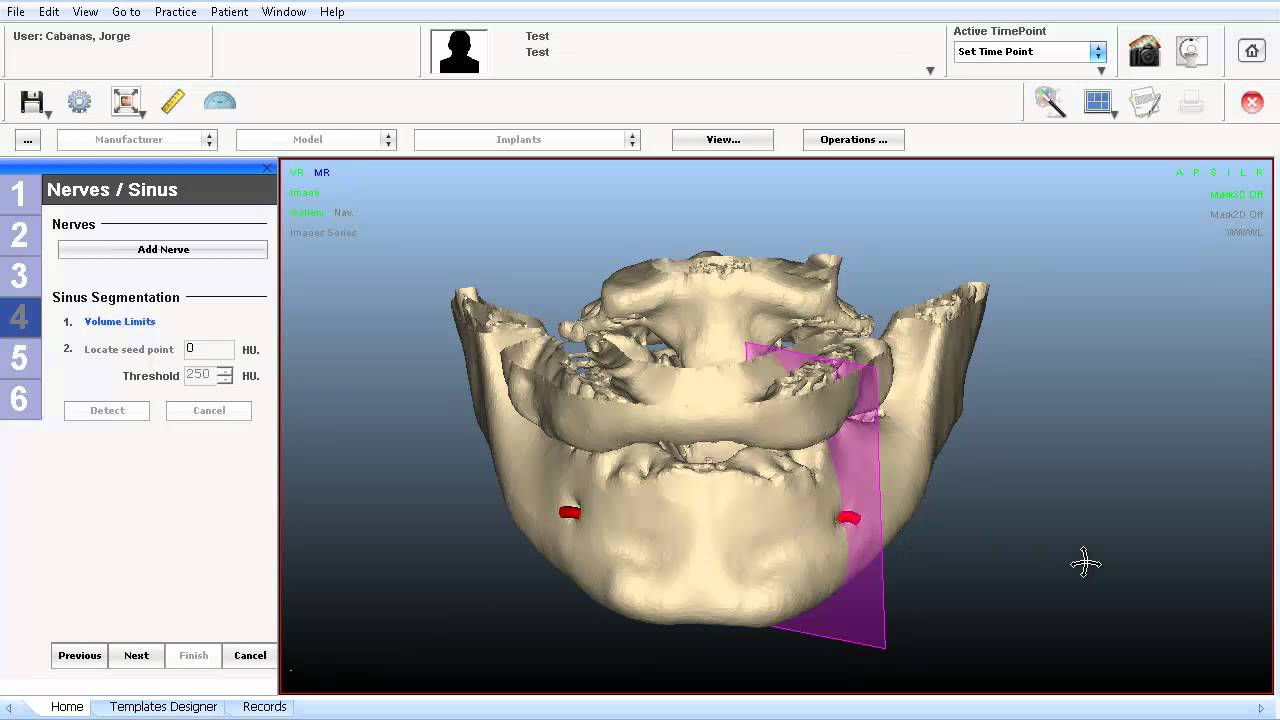
Task: Click the Home house icon
Action: (x=1252, y=51)
